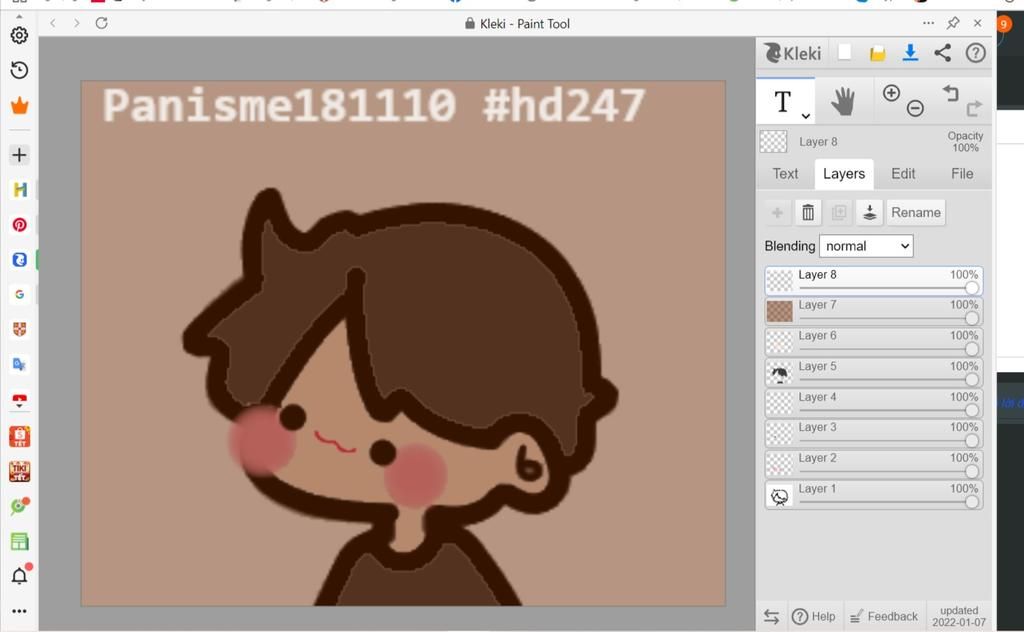Screen dimensions: 1024x632
Task: Select Layer 8 in the layer list
Action: coord(874,281)
